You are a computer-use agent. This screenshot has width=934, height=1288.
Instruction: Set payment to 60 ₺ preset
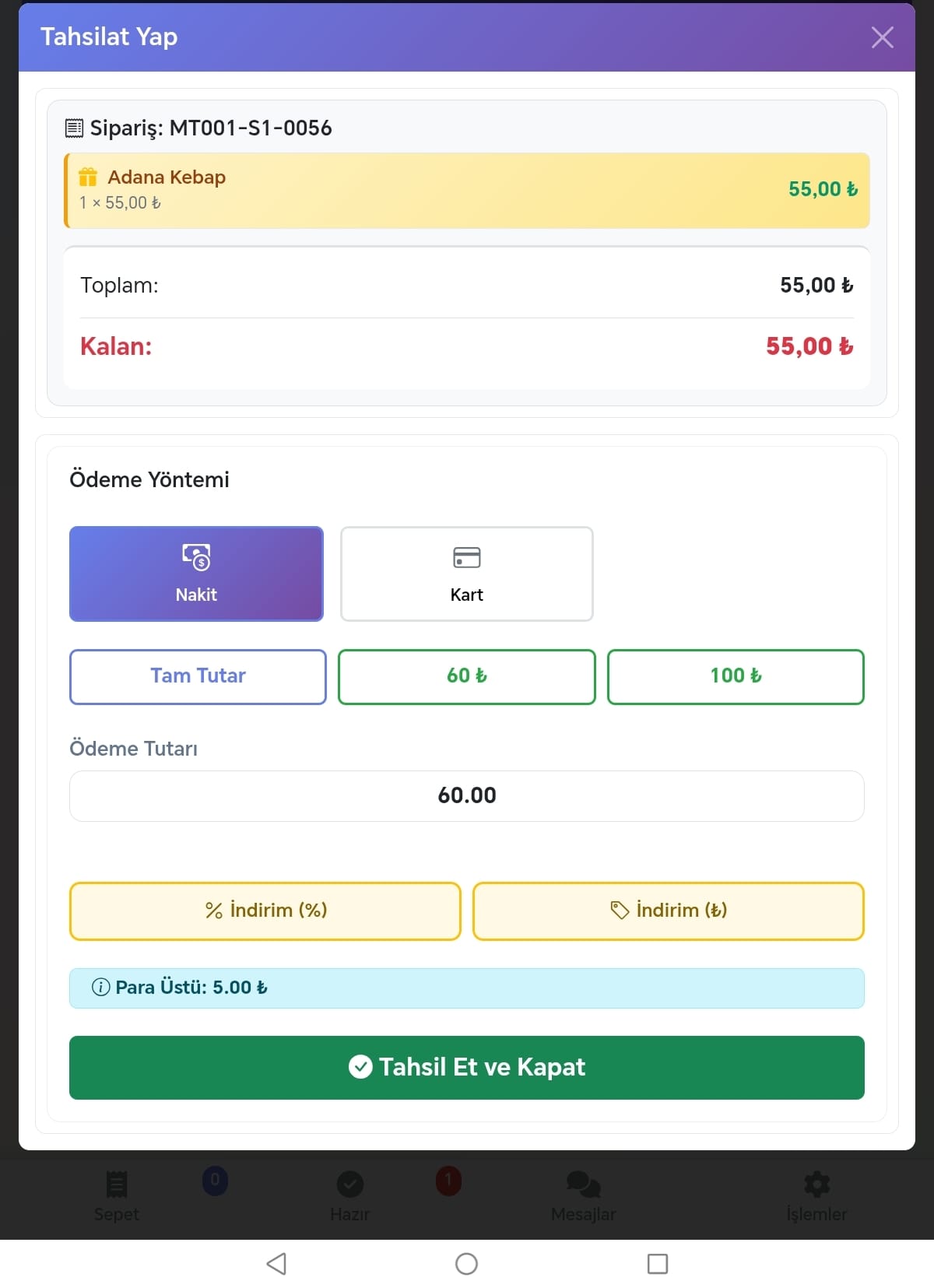467,676
